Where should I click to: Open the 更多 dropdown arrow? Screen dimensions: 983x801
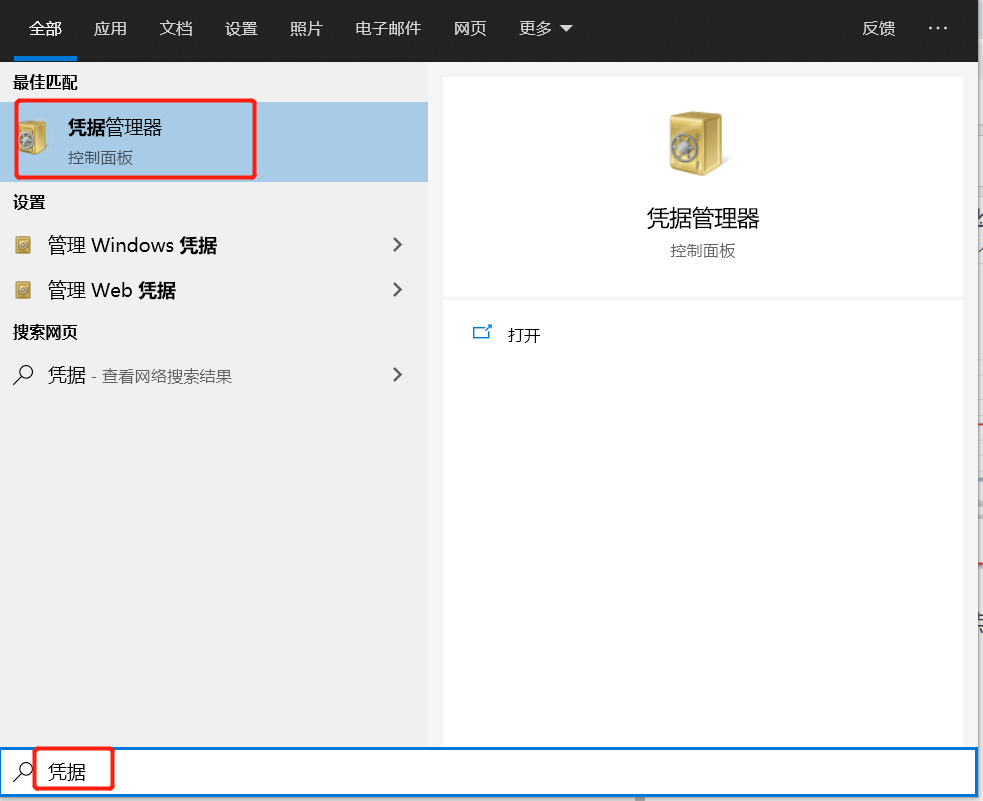(x=566, y=28)
